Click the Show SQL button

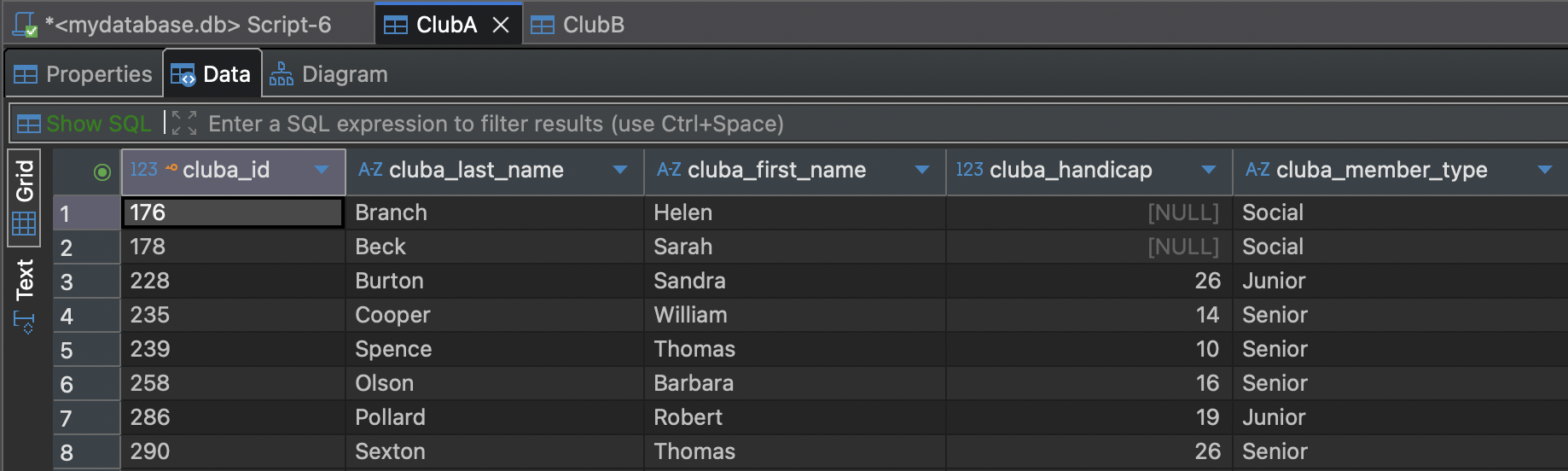(84, 124)
